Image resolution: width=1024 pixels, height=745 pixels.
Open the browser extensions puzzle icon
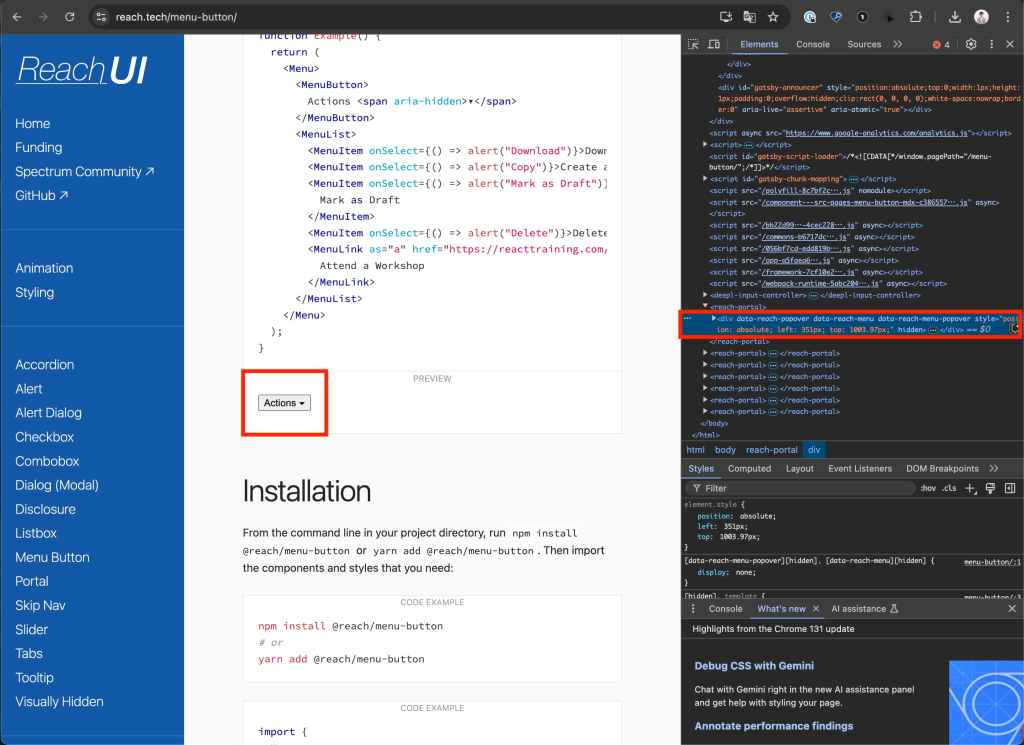coord(914,17)
